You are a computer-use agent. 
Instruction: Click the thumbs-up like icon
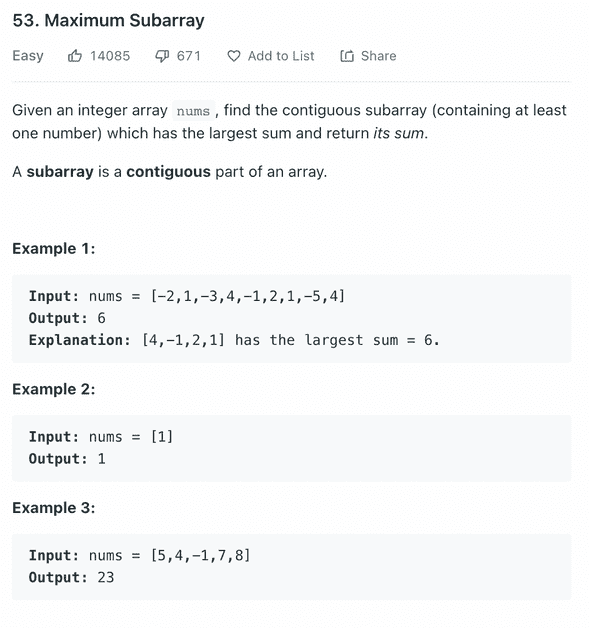[x=75, y=56]
